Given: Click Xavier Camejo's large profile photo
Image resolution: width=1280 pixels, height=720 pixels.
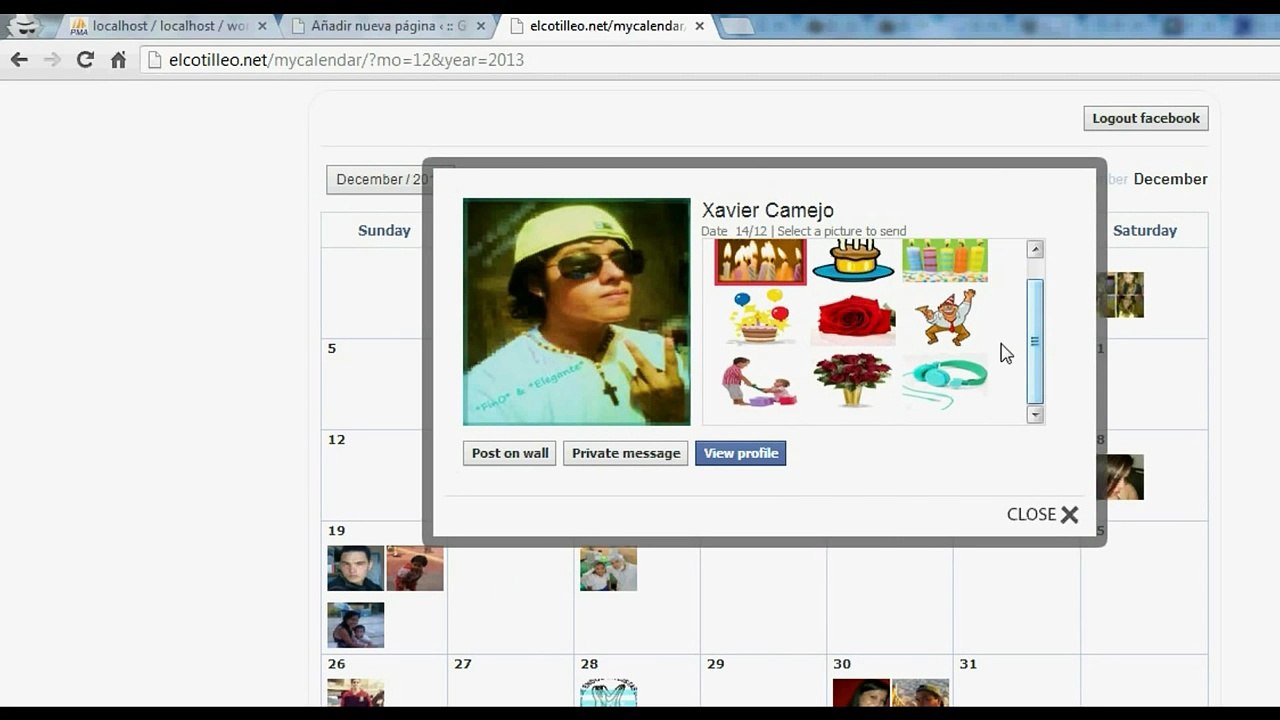Looking at the screenshot, I should coord(576,312).
